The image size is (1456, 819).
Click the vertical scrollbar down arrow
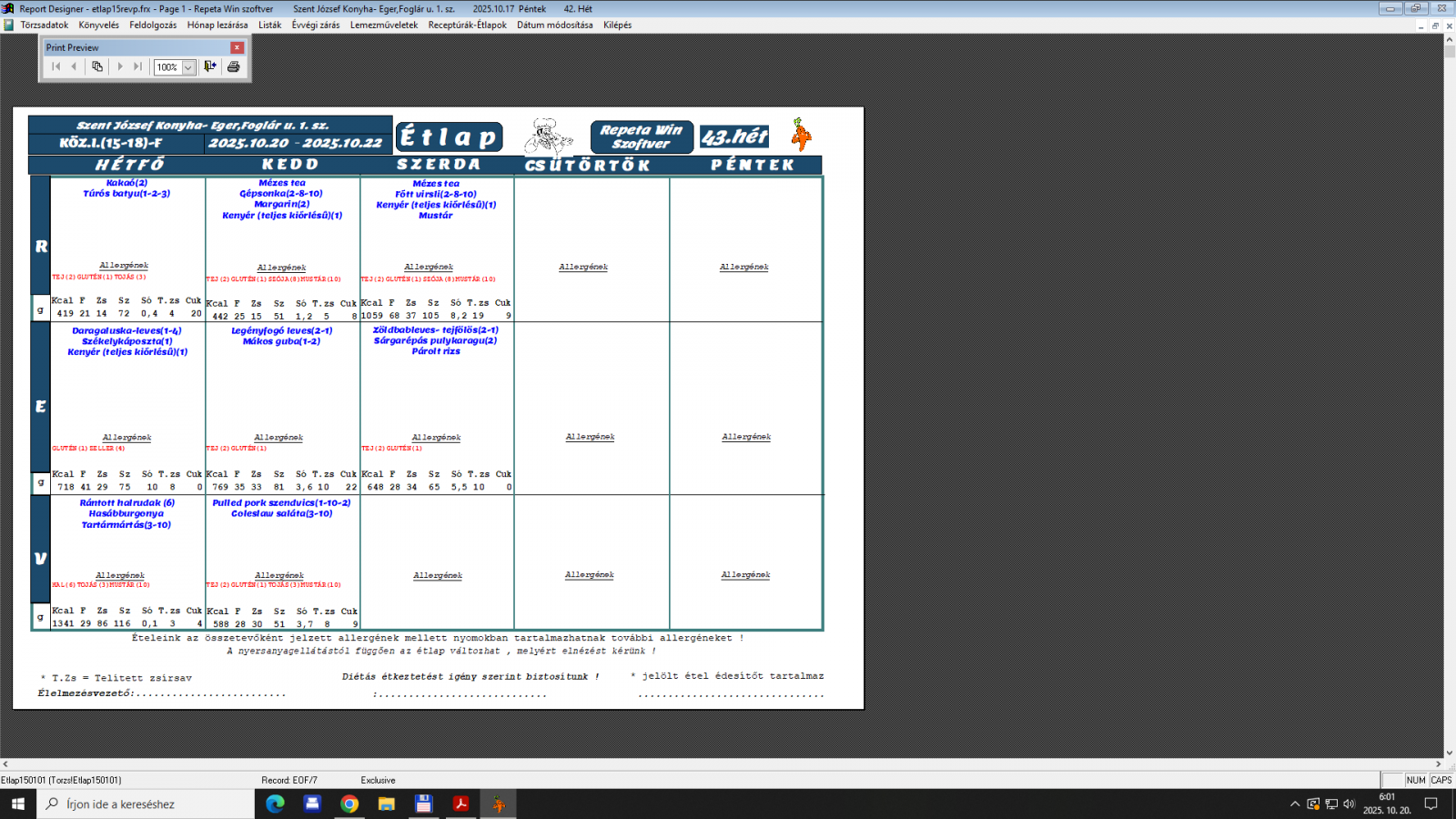[1450, 752]
